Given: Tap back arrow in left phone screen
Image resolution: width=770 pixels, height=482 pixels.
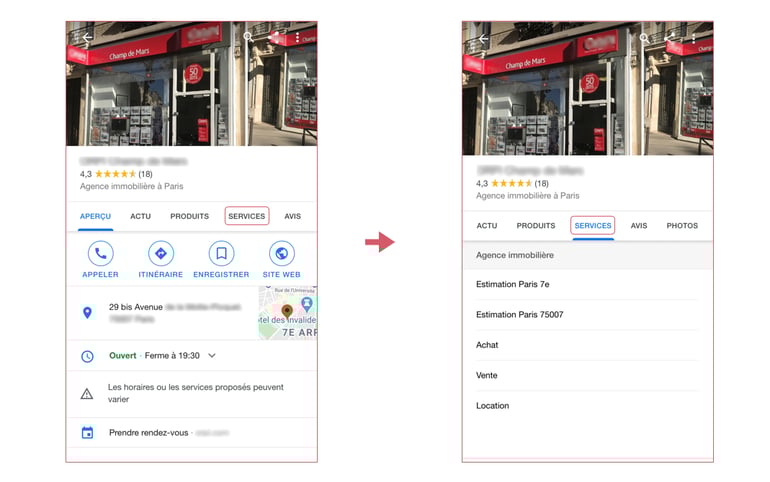Looking at the screenshot, I should pos(87,37).
